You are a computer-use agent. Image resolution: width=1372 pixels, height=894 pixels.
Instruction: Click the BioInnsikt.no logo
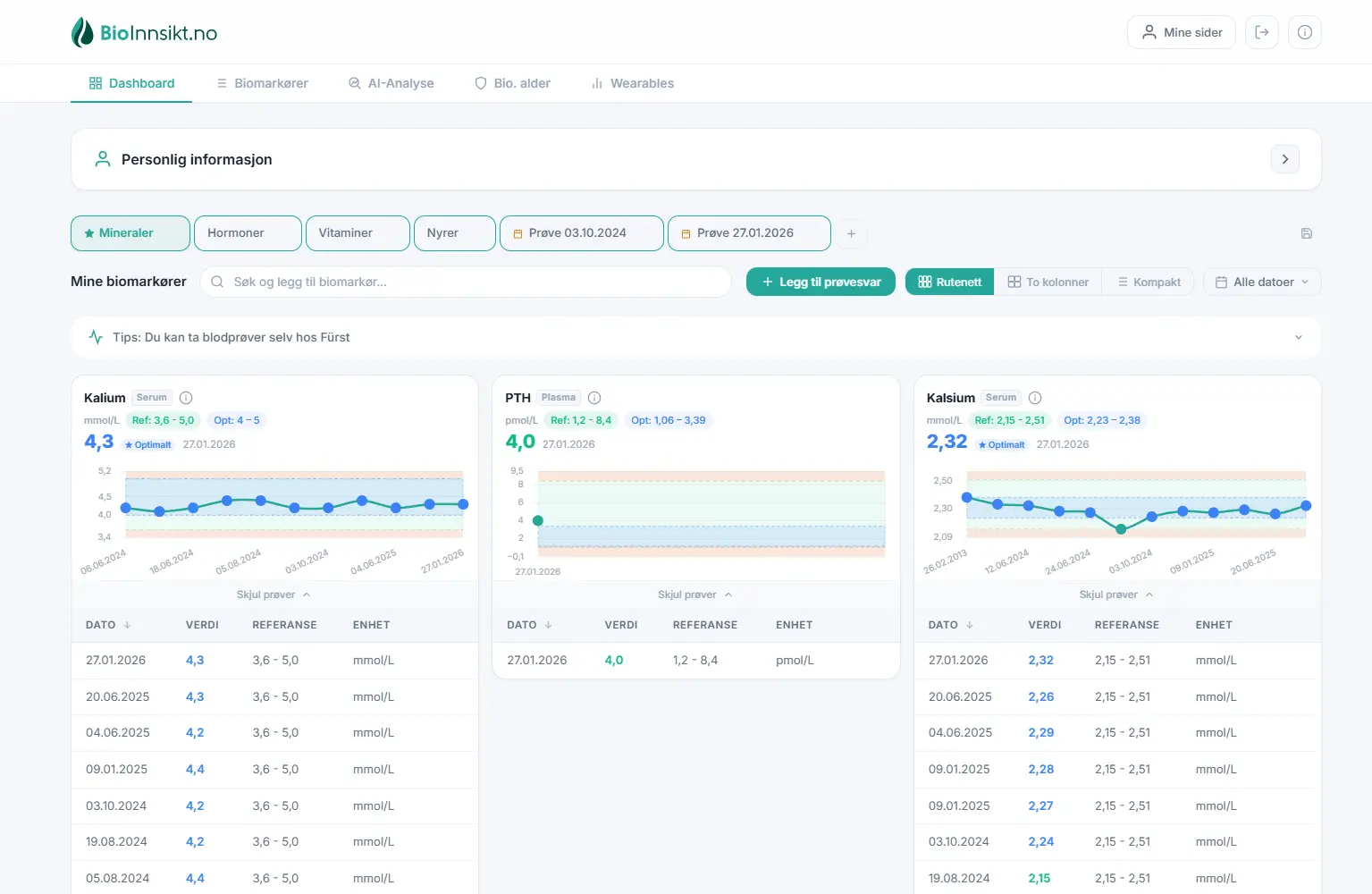[x=144, y=33]
